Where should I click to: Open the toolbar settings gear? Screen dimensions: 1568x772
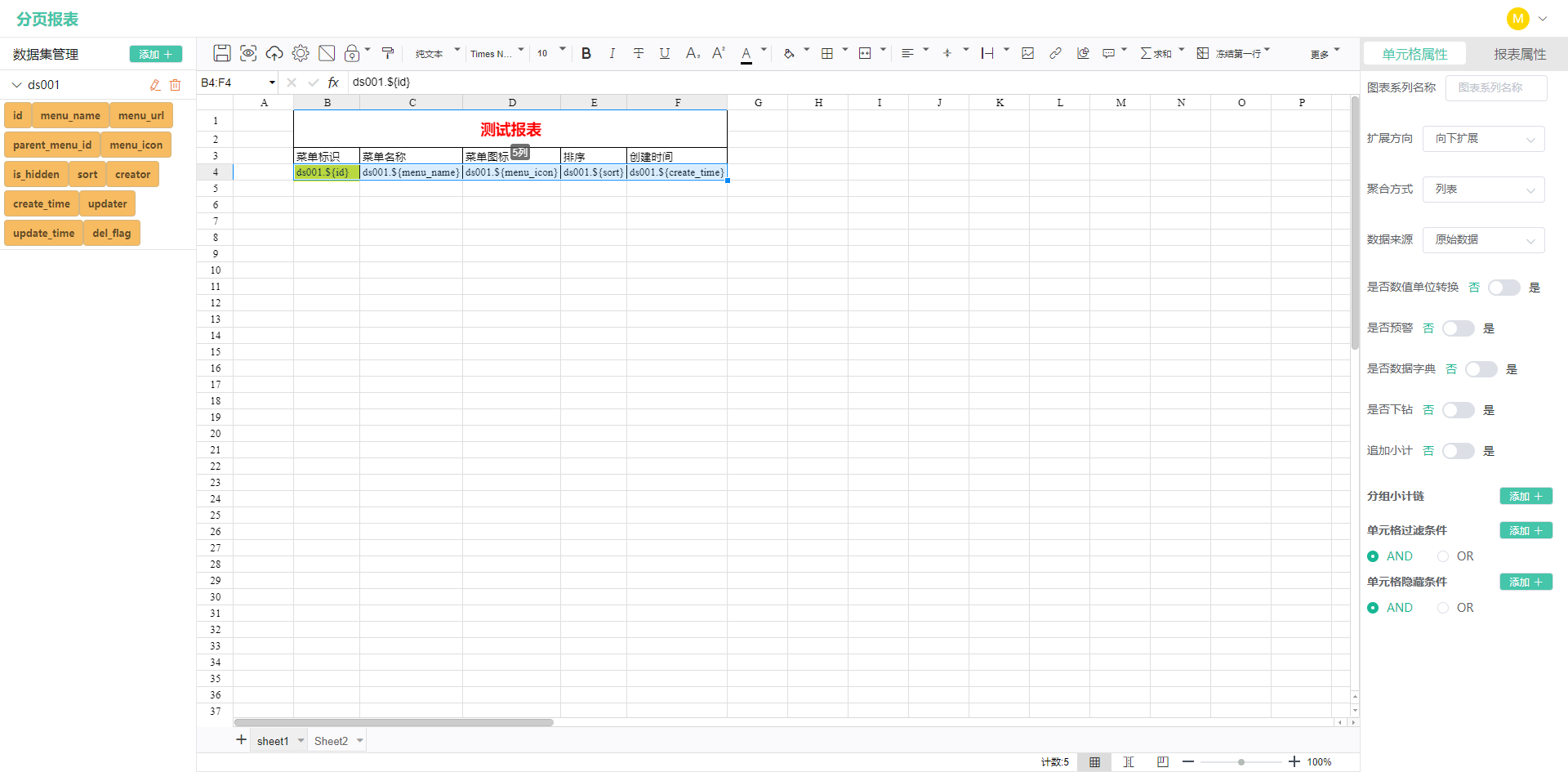301,53
